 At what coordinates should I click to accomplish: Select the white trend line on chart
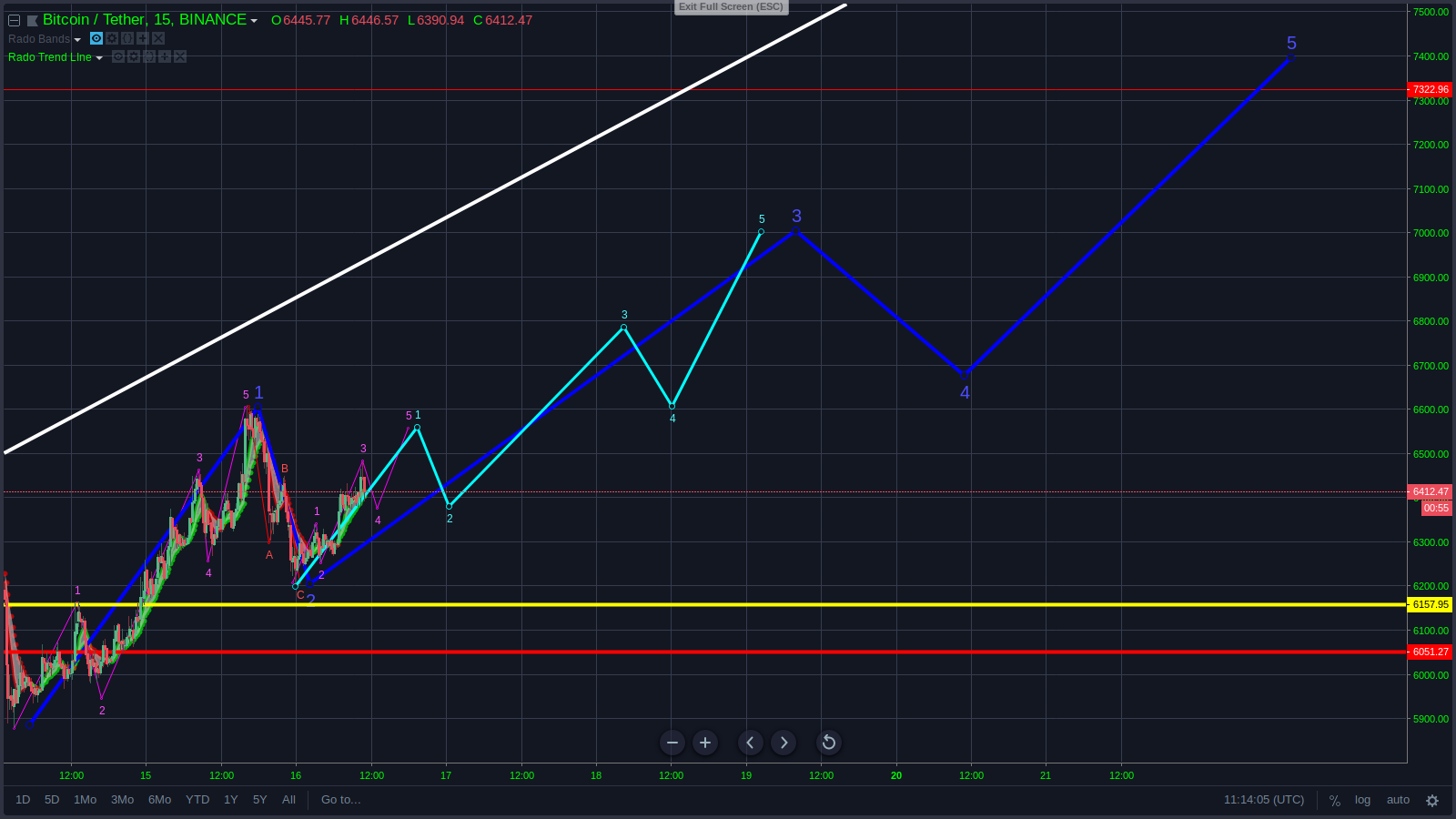pyautogui.click(x=425, y=228)
